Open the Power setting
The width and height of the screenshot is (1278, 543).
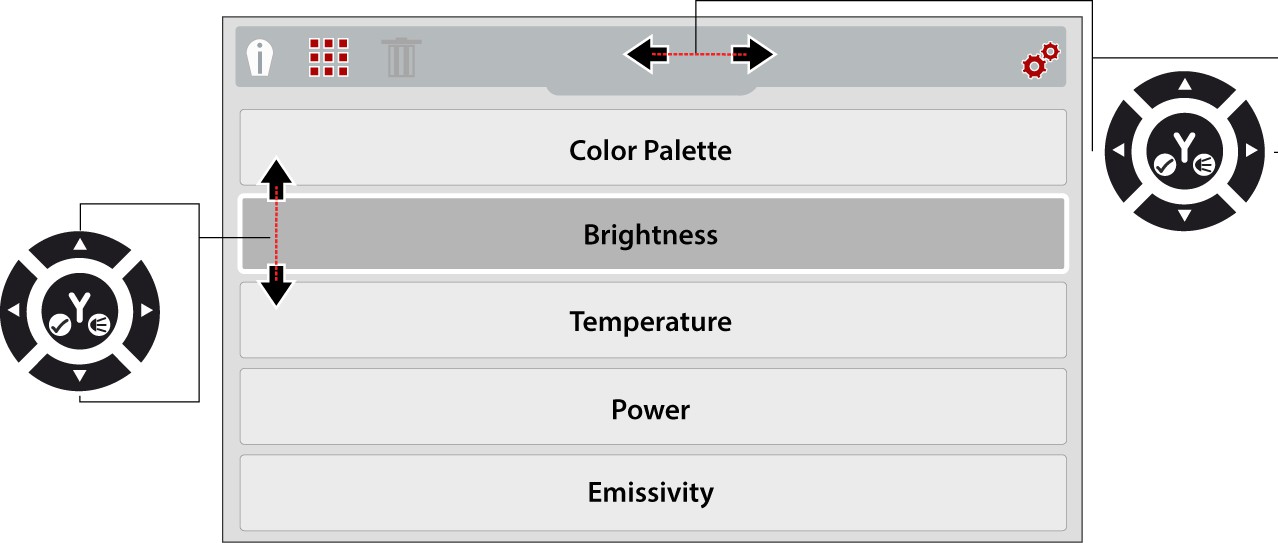tap(652, 407)
